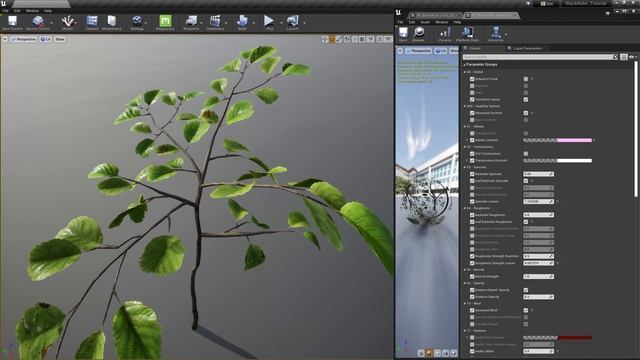The image size is (640, 360).
Task: Click the Details panel vertical scrollbar
Action: click(x=636, y=129)
